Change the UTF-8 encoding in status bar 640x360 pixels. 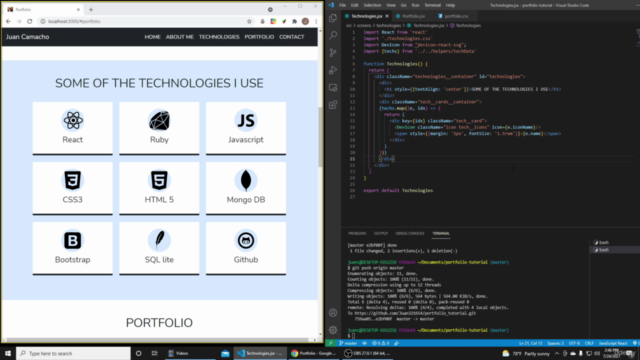coord(574,343)
